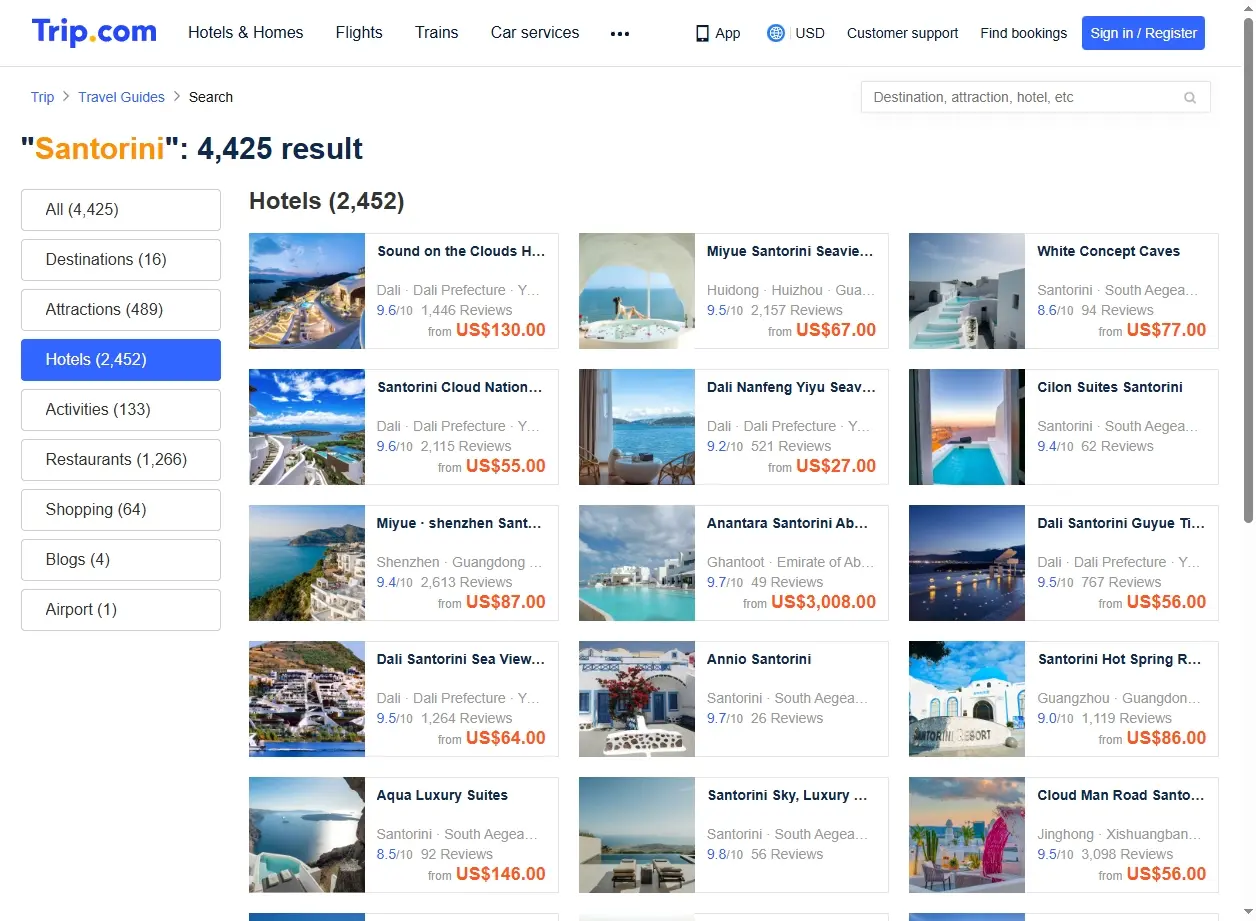
Task: Select the Blogs (4) filter
Action: pyautogui.click(x=121, y=560)
